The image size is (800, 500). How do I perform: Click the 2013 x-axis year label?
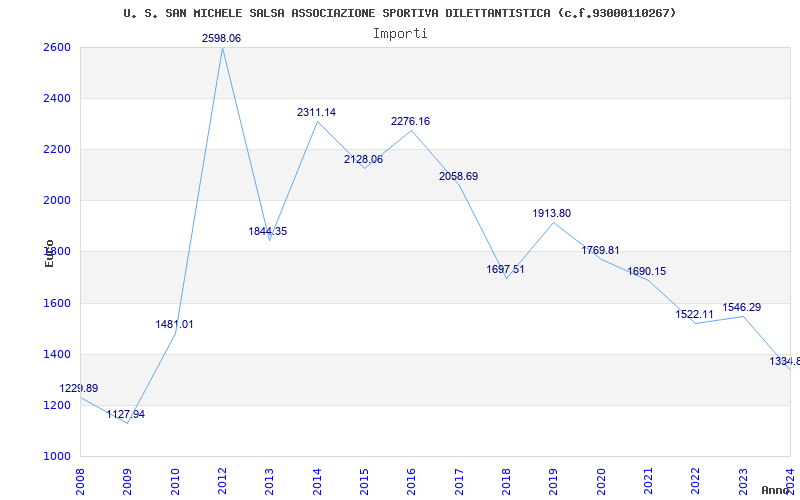click(269, 482)
